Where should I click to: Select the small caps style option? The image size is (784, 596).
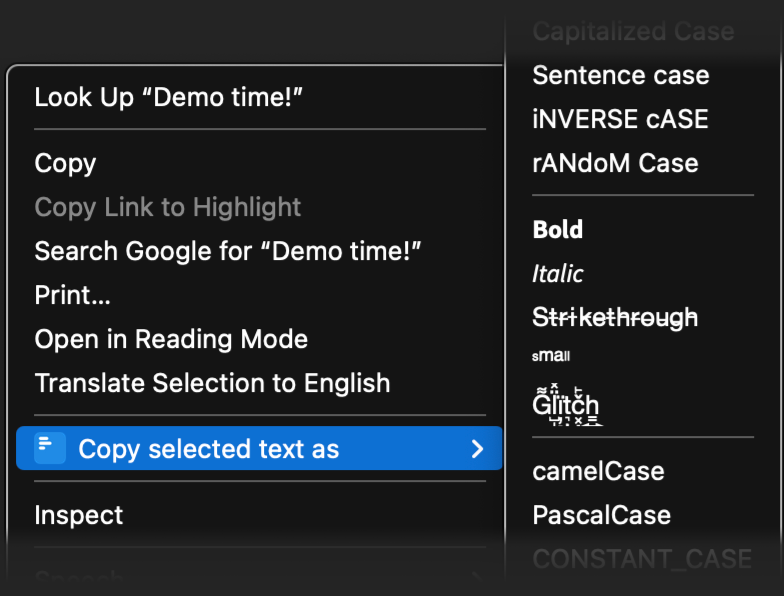(x=551, y=355)
